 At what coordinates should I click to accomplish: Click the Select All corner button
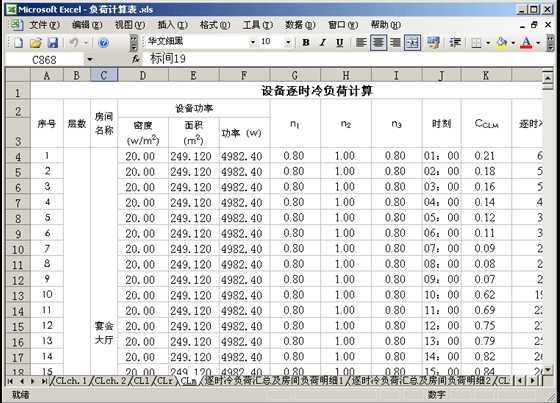tap(18, 75)
